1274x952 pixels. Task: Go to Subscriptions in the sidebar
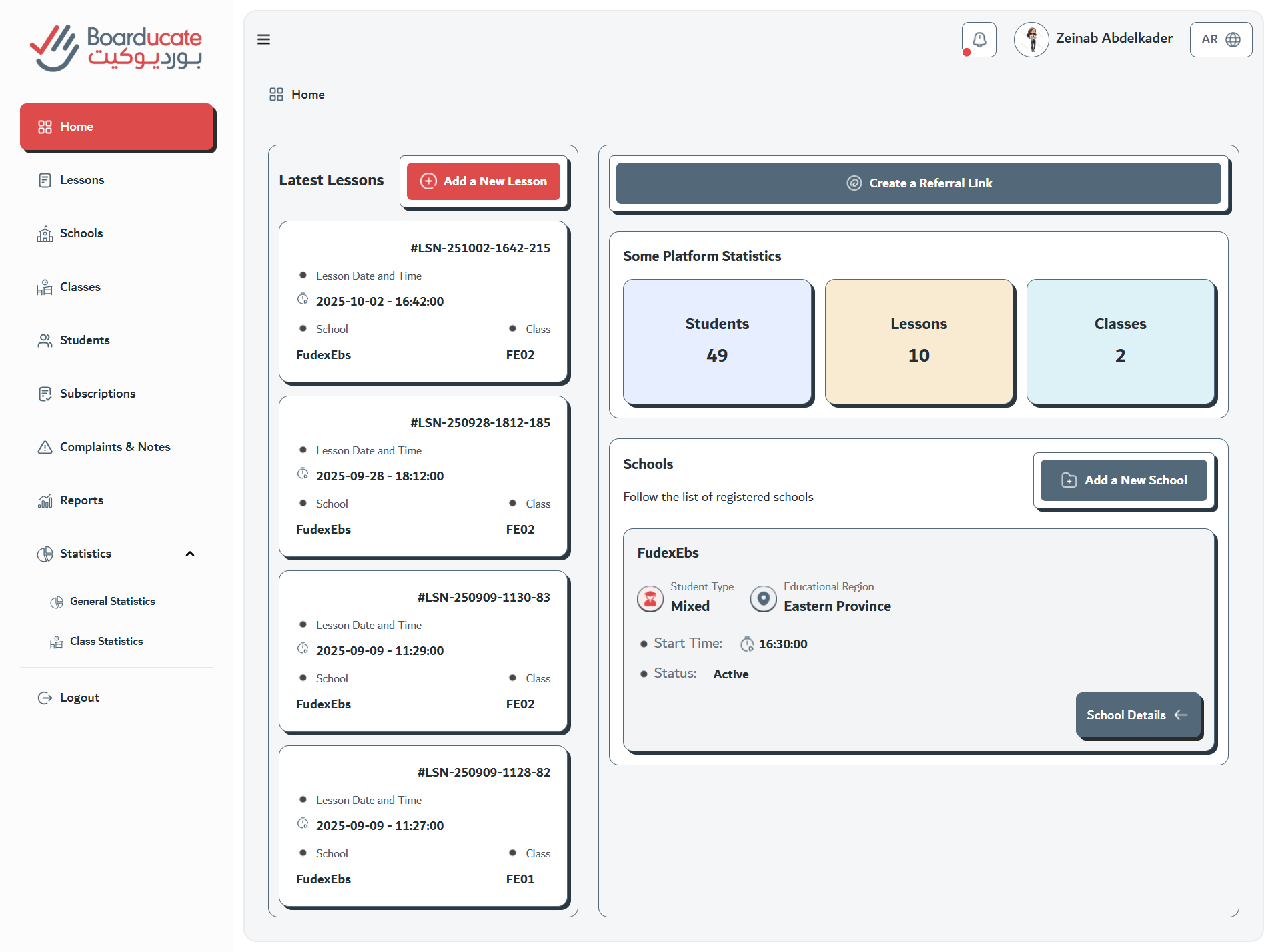[x=97, y=394]
